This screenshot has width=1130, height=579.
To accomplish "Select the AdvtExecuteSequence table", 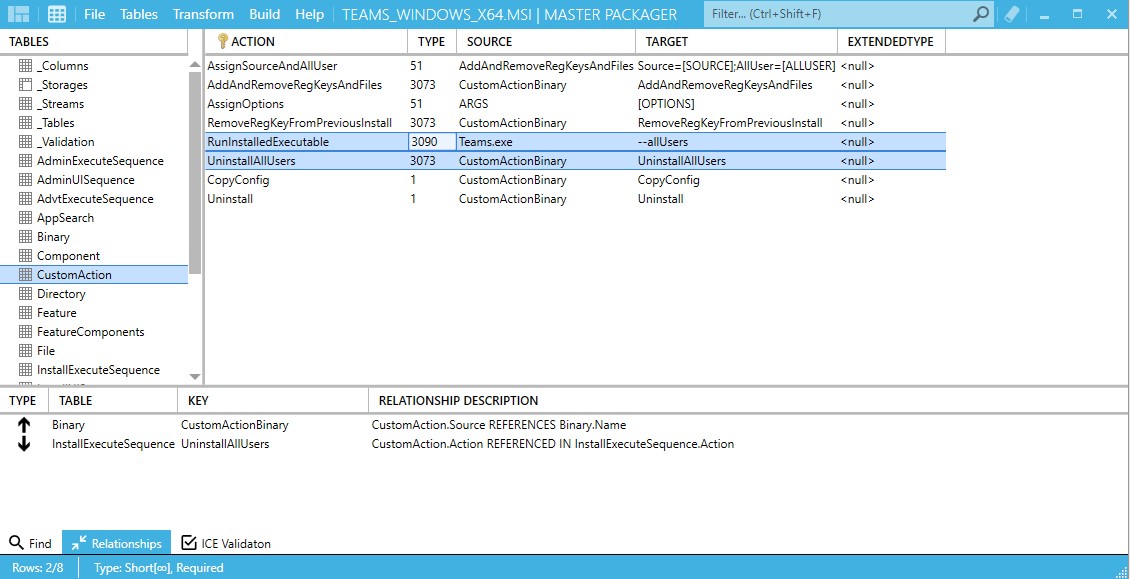I will [95, 198].
